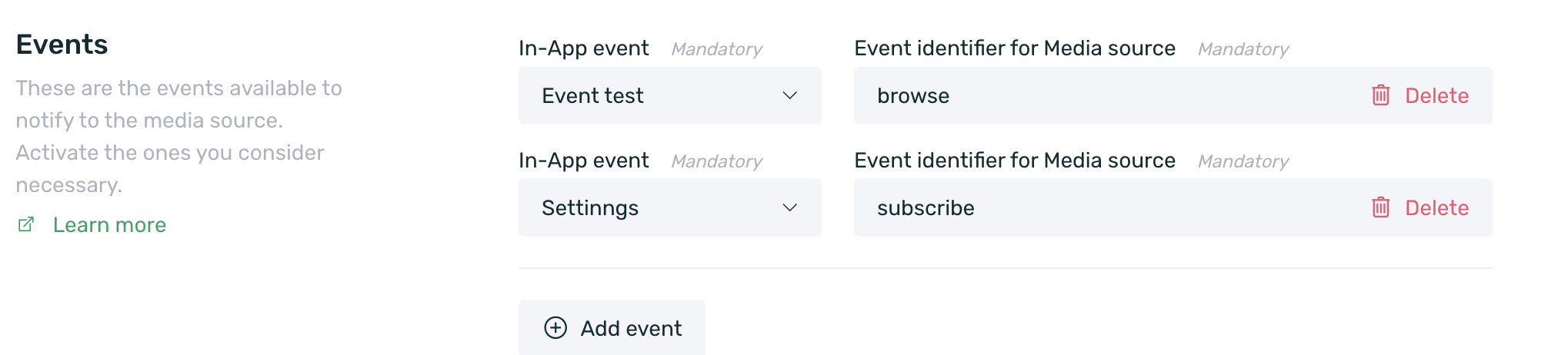
Task: Click the plus circle icon for Add event
Action: (555, 328)
